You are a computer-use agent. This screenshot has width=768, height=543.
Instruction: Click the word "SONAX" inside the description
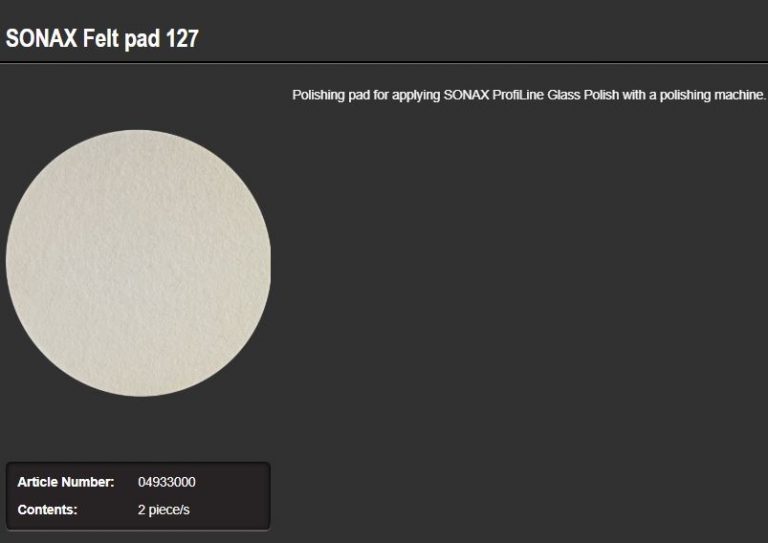tap(466, 95)
